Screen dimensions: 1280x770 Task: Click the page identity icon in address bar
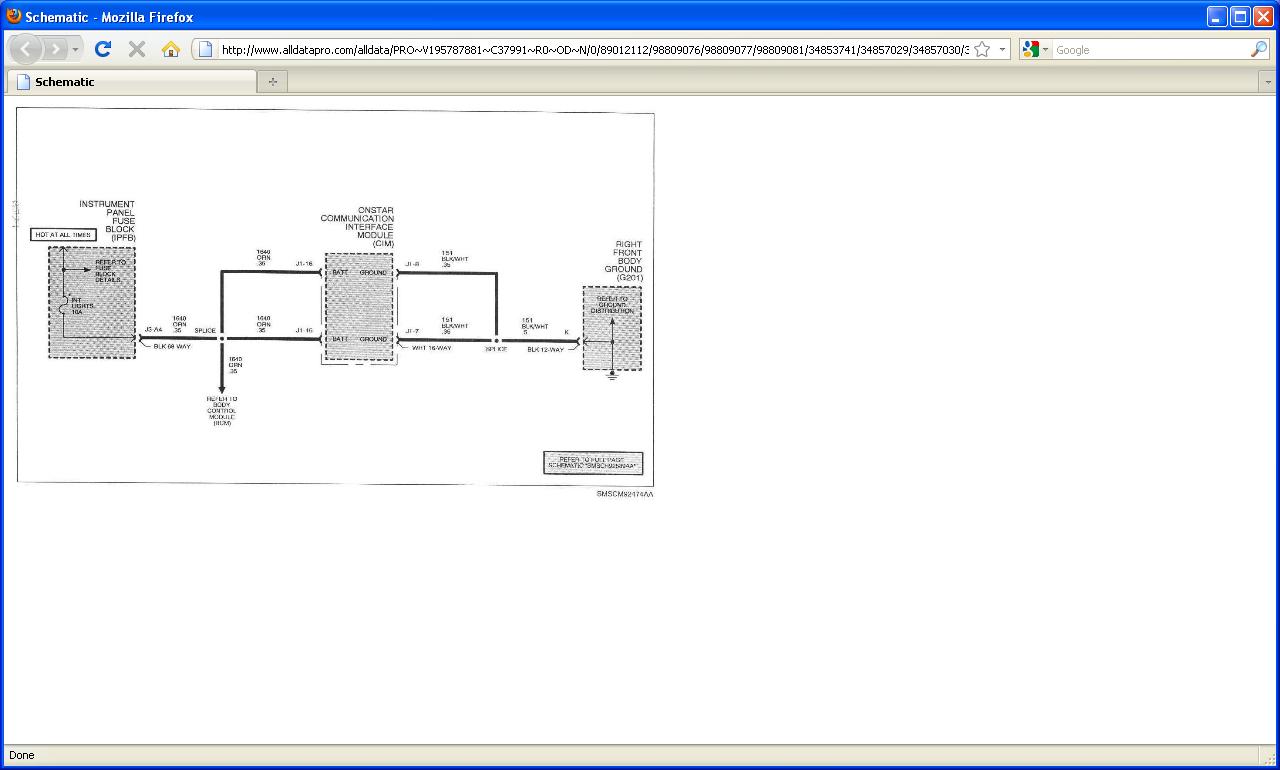205,49
